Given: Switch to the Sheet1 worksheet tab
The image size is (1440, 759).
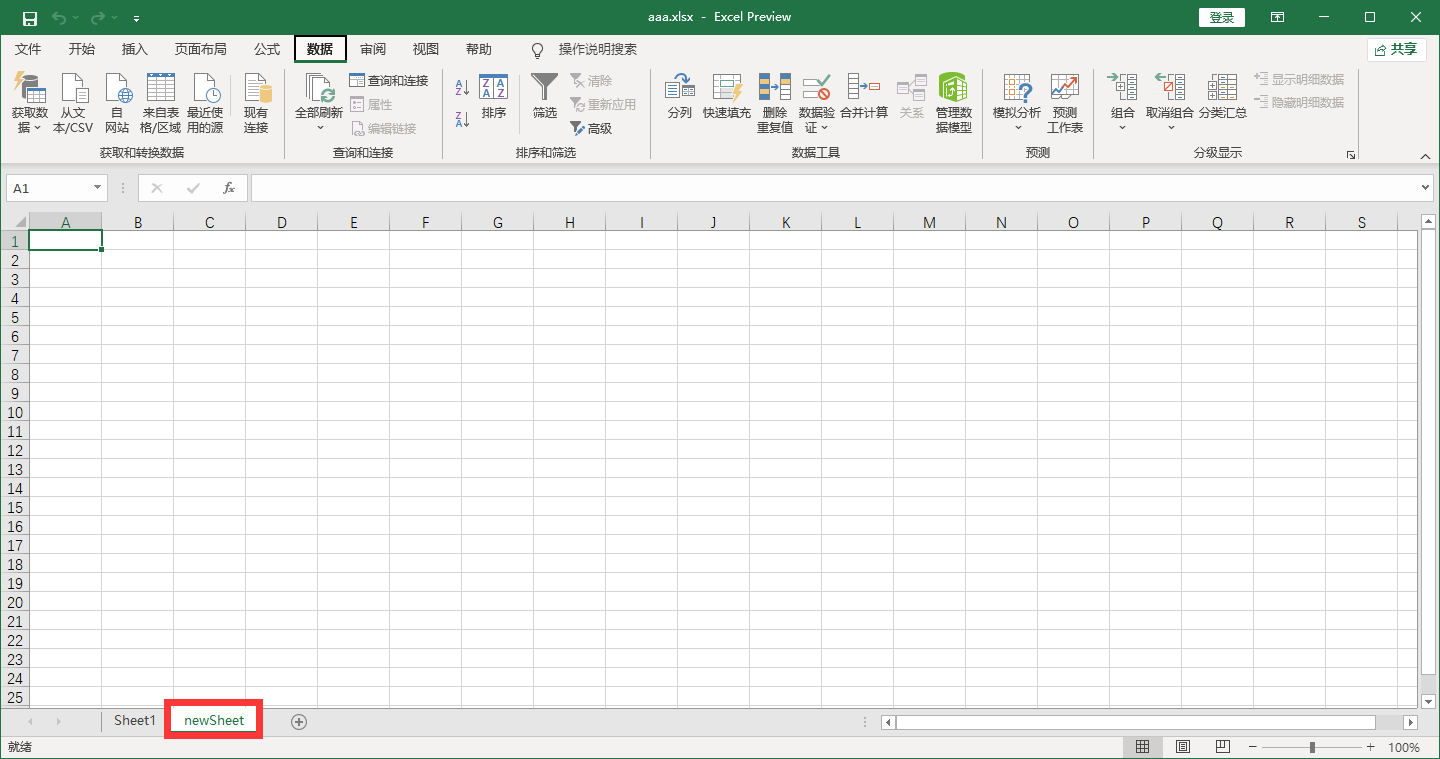Looking at the screenshot, I should click(135, 720).
